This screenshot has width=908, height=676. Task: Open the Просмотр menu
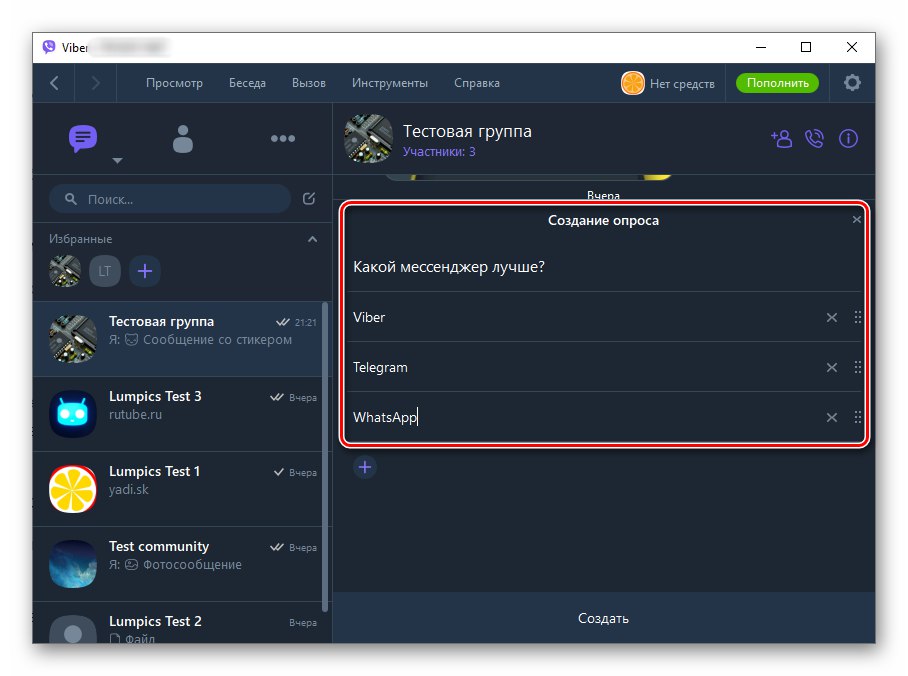174,83
